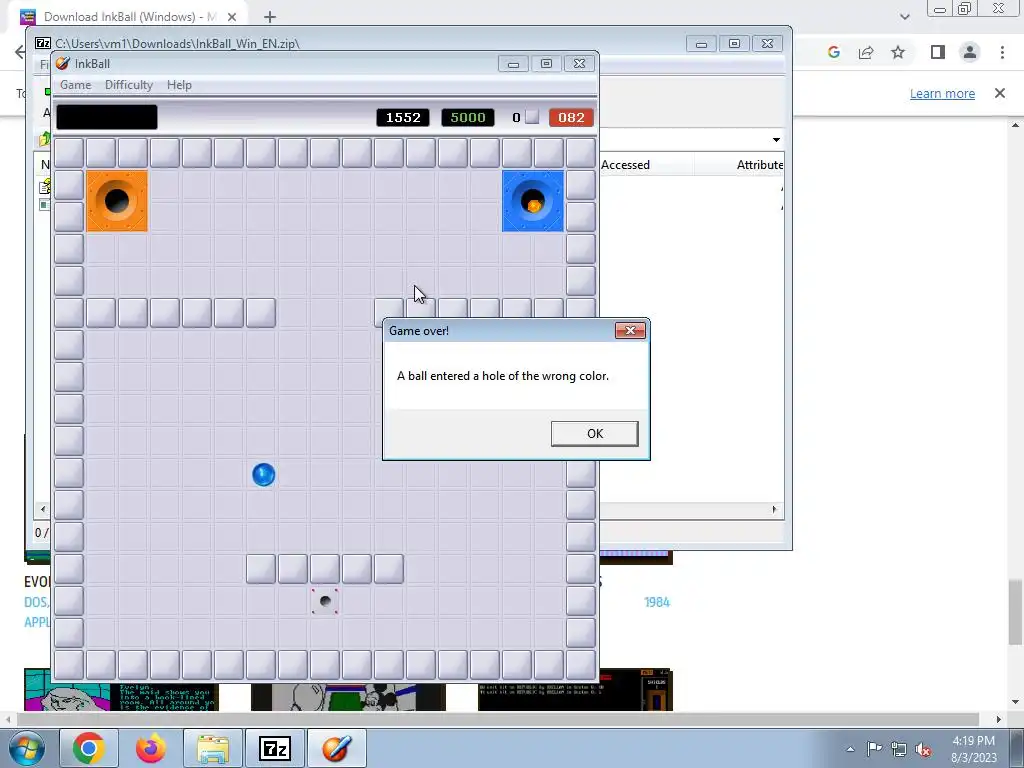Click 7-Zip horizontal scrollbar right arrow
Screen dimensions: 1024x768
pyautogui.click(x=775, y=509)
